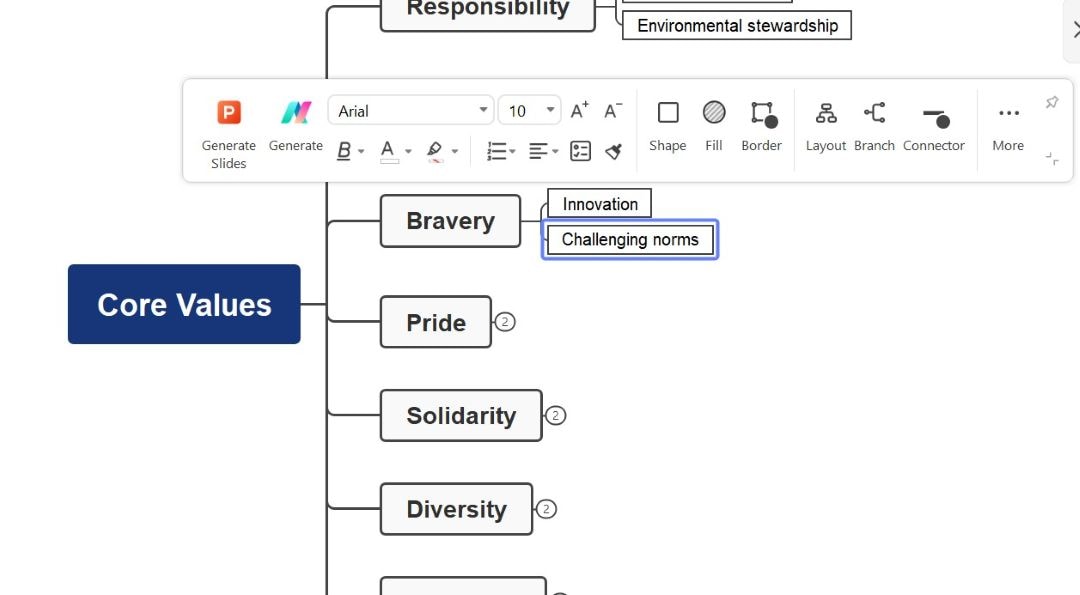
Task: Close the right side panel
Action: tap(1075, 30)
